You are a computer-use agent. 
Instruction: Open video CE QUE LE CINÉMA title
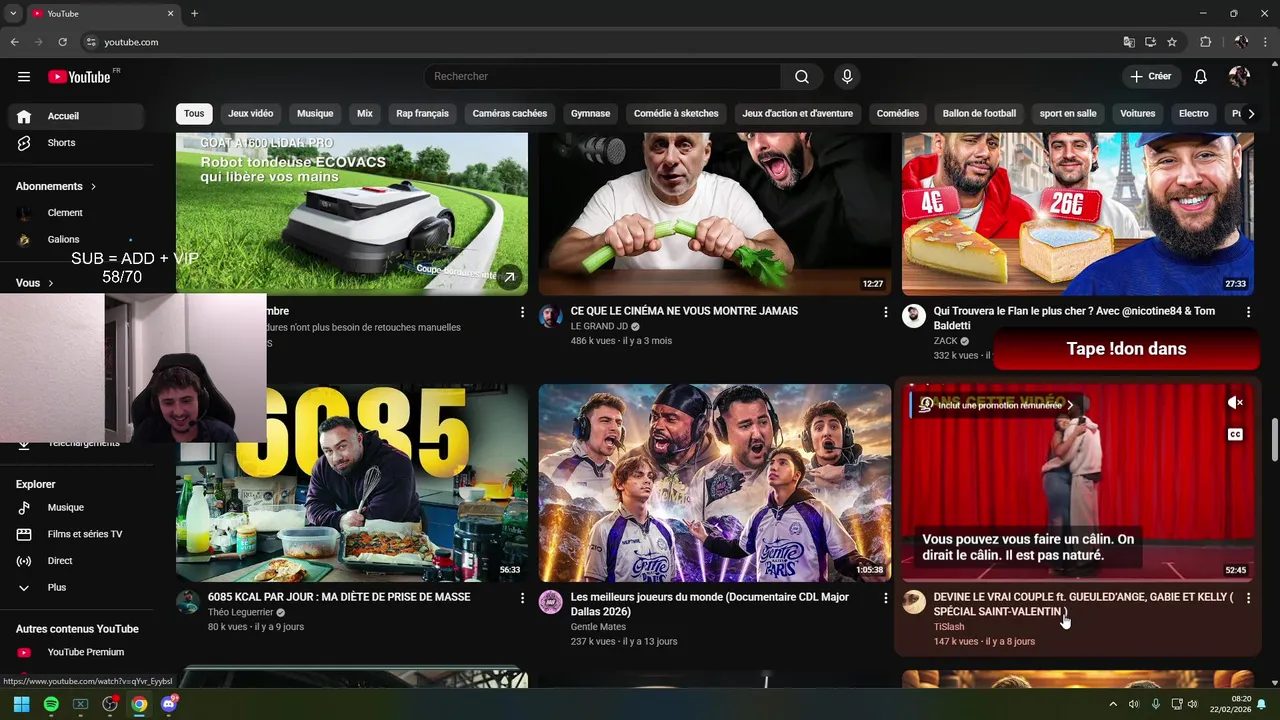pyautogui.click(x=684, y=312)
